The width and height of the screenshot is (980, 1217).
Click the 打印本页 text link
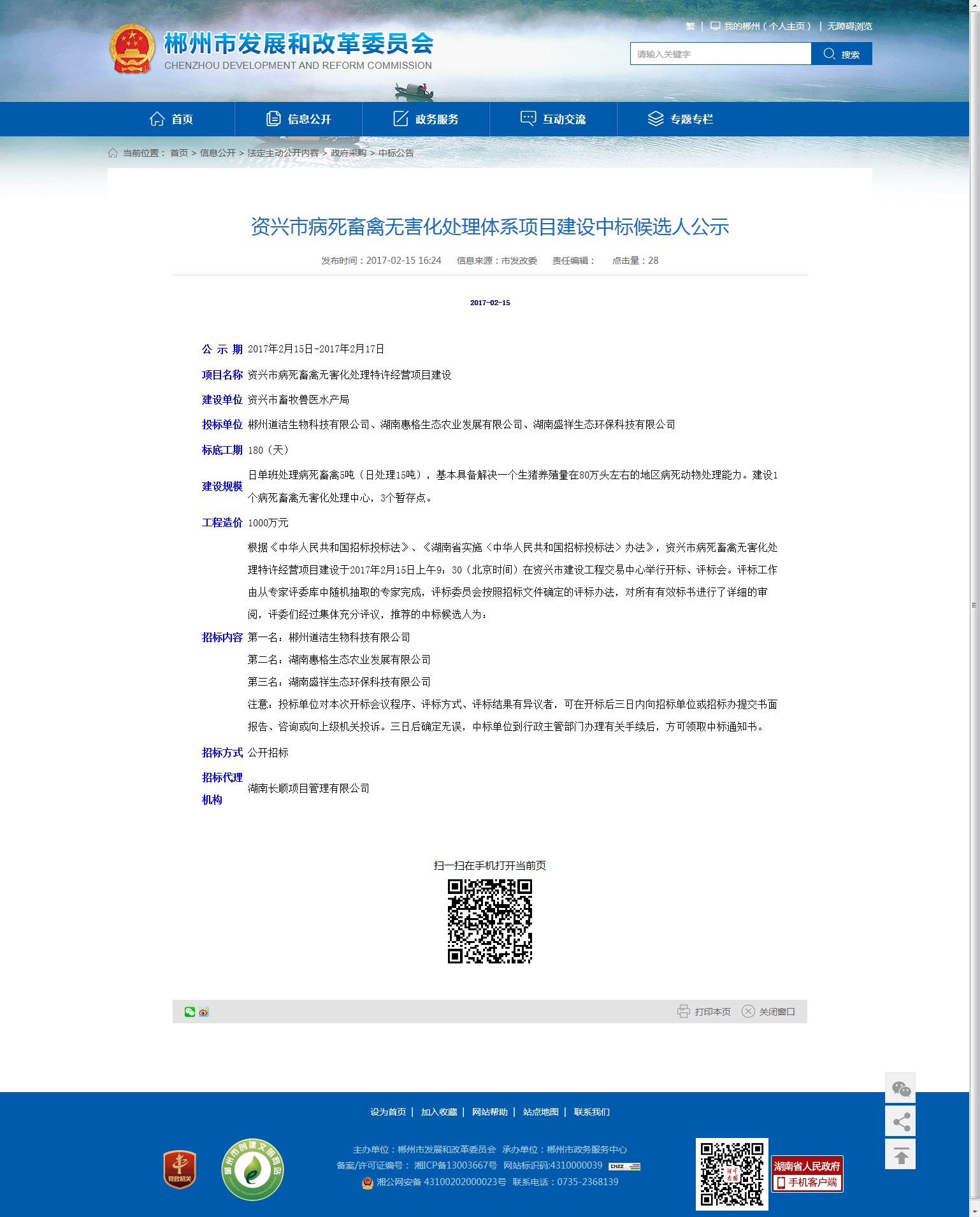click(712, 1012)
